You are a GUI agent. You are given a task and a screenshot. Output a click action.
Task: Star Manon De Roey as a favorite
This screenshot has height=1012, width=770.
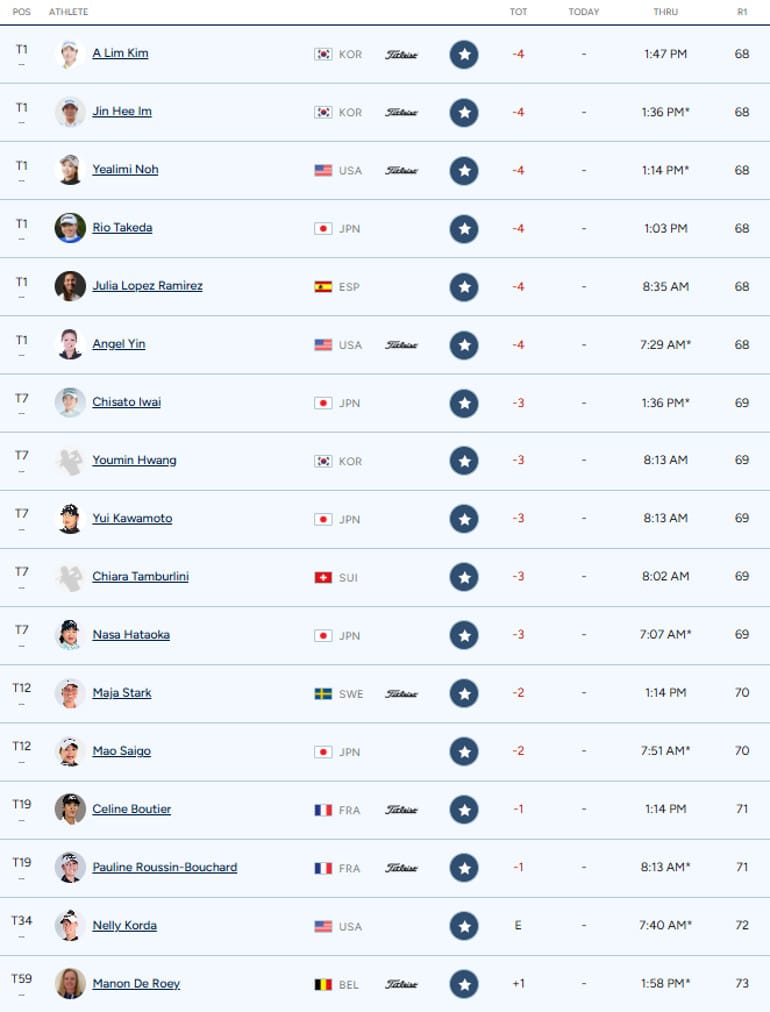[x=463, y=984]
